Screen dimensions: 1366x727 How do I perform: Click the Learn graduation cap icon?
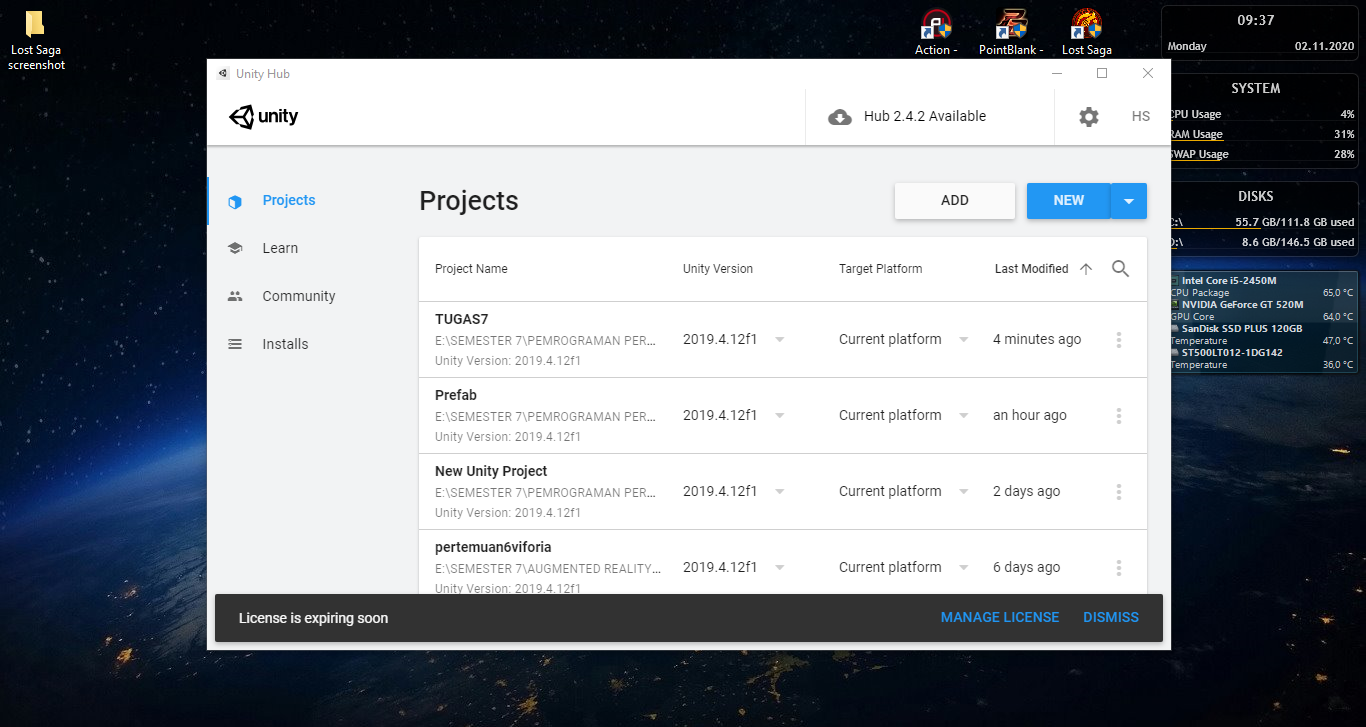(x=235, y=248)
